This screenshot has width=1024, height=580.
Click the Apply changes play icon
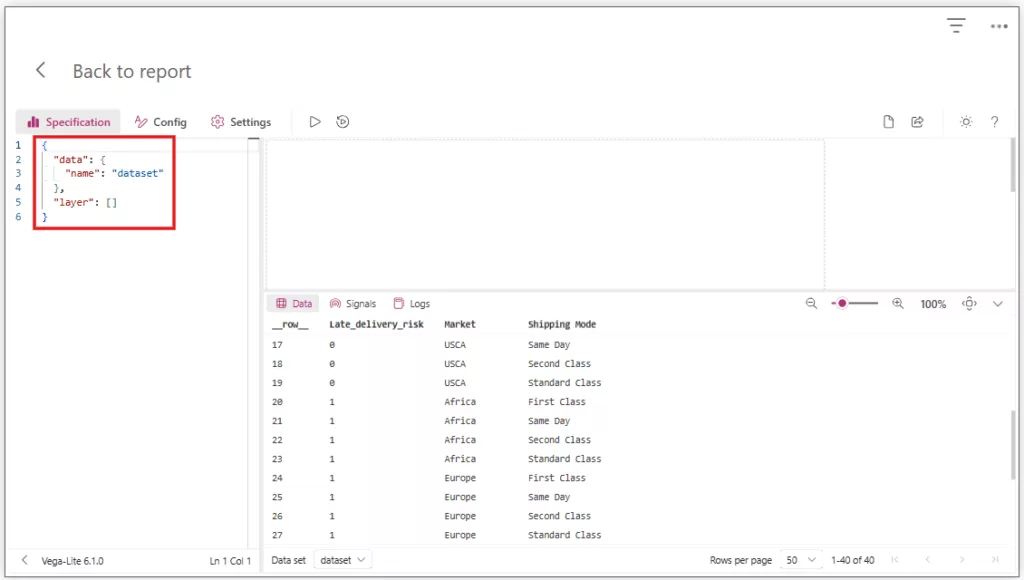click(x=315, y=122)
